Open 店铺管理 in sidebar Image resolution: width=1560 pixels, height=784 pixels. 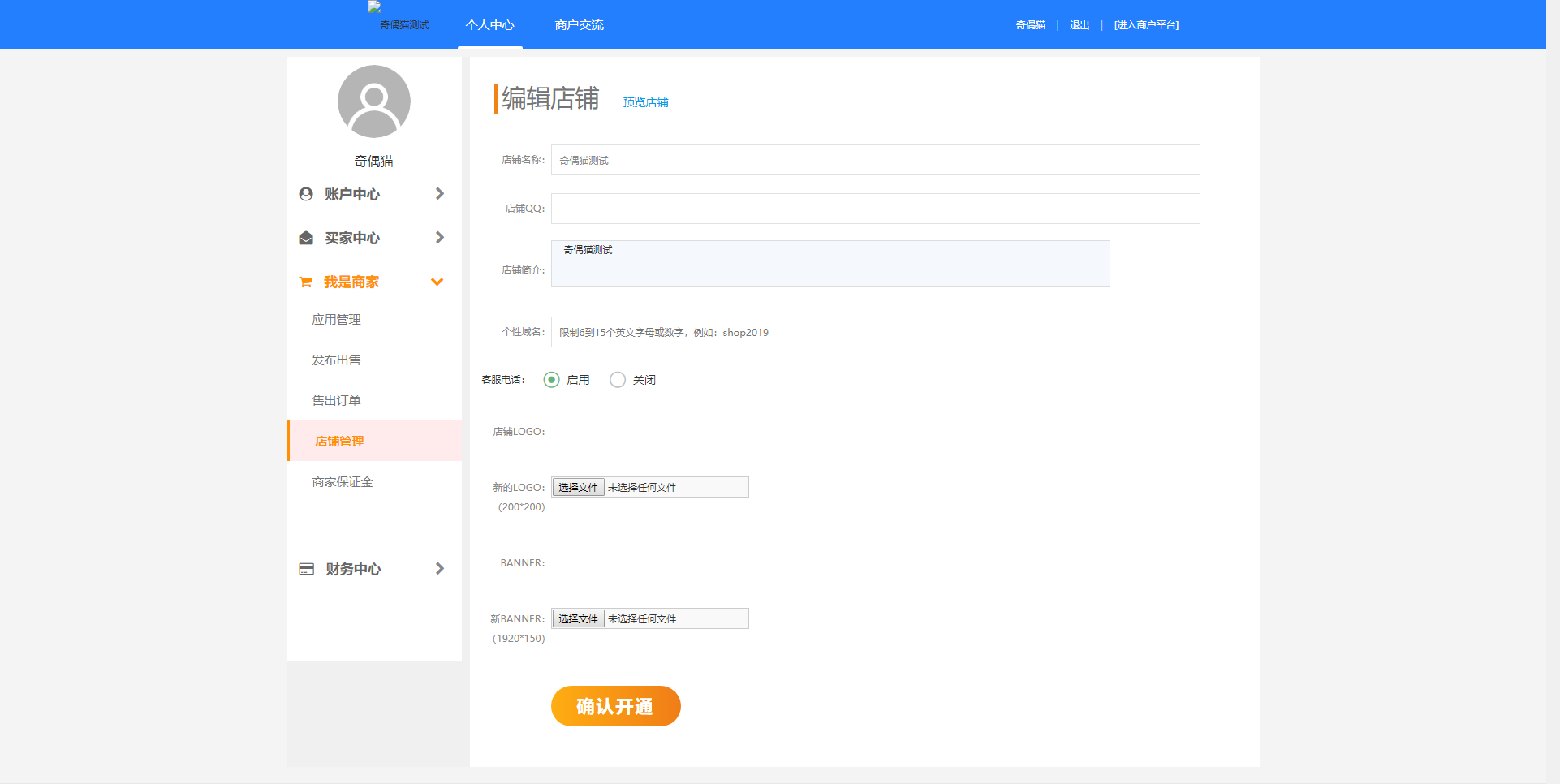[x=374, y=441]
